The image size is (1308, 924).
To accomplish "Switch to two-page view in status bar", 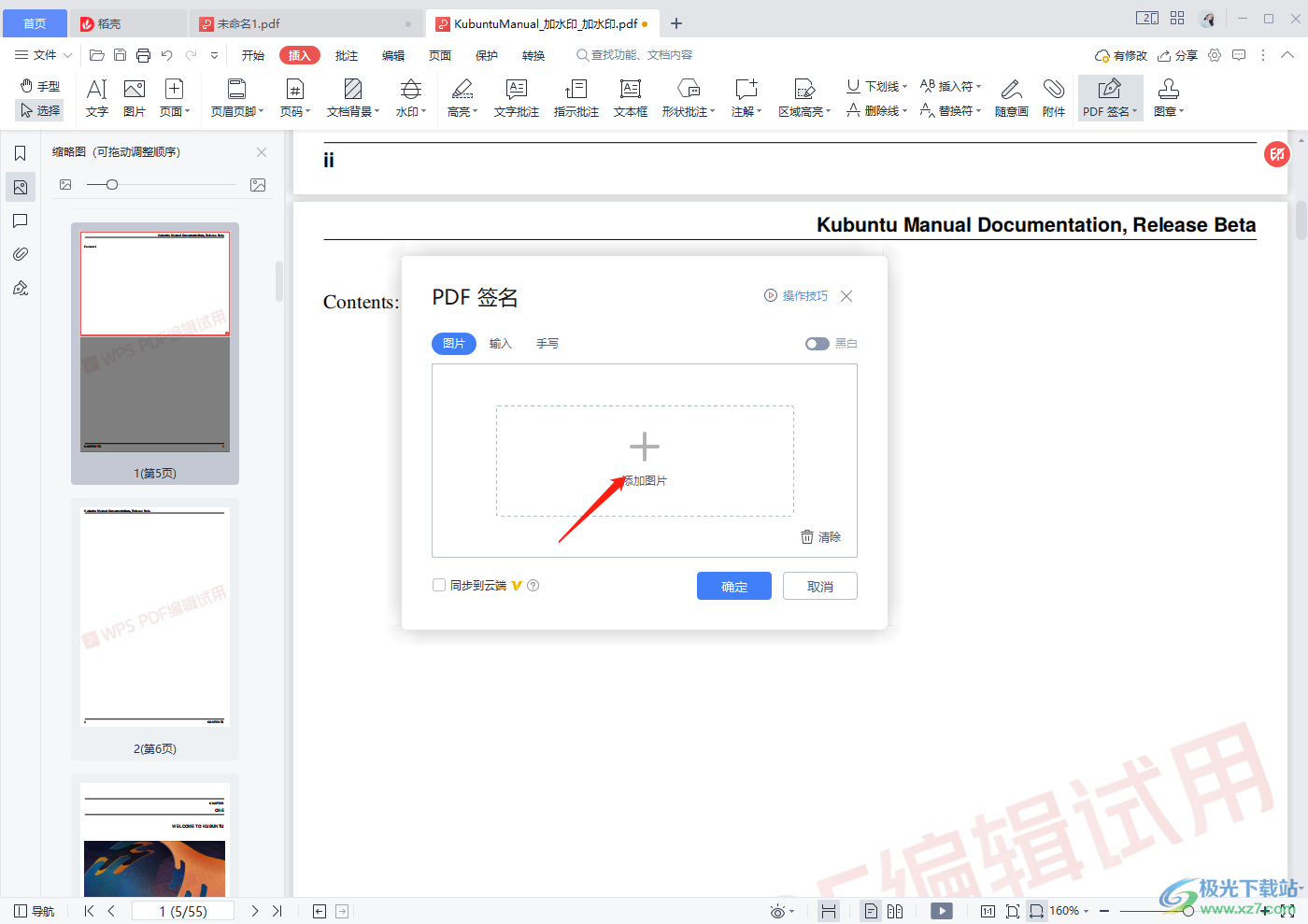I will coord(895,911).
